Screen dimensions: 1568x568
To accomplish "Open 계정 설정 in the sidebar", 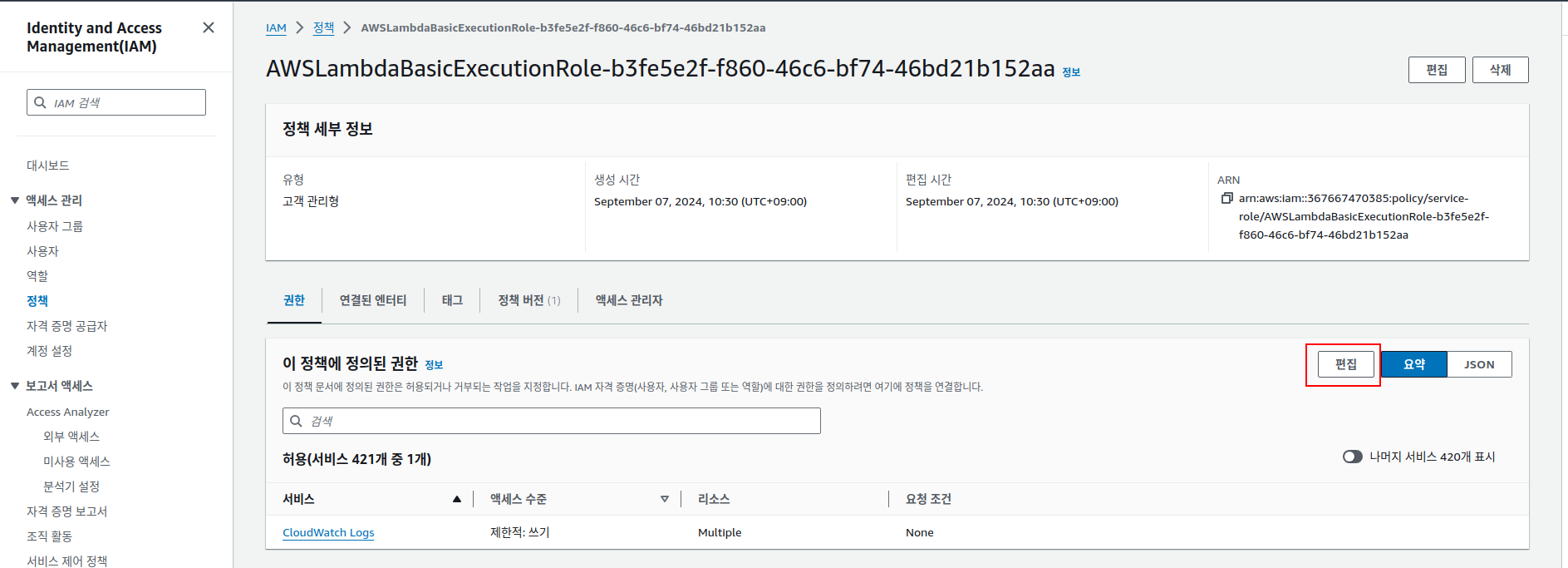I will coord(50,351).
